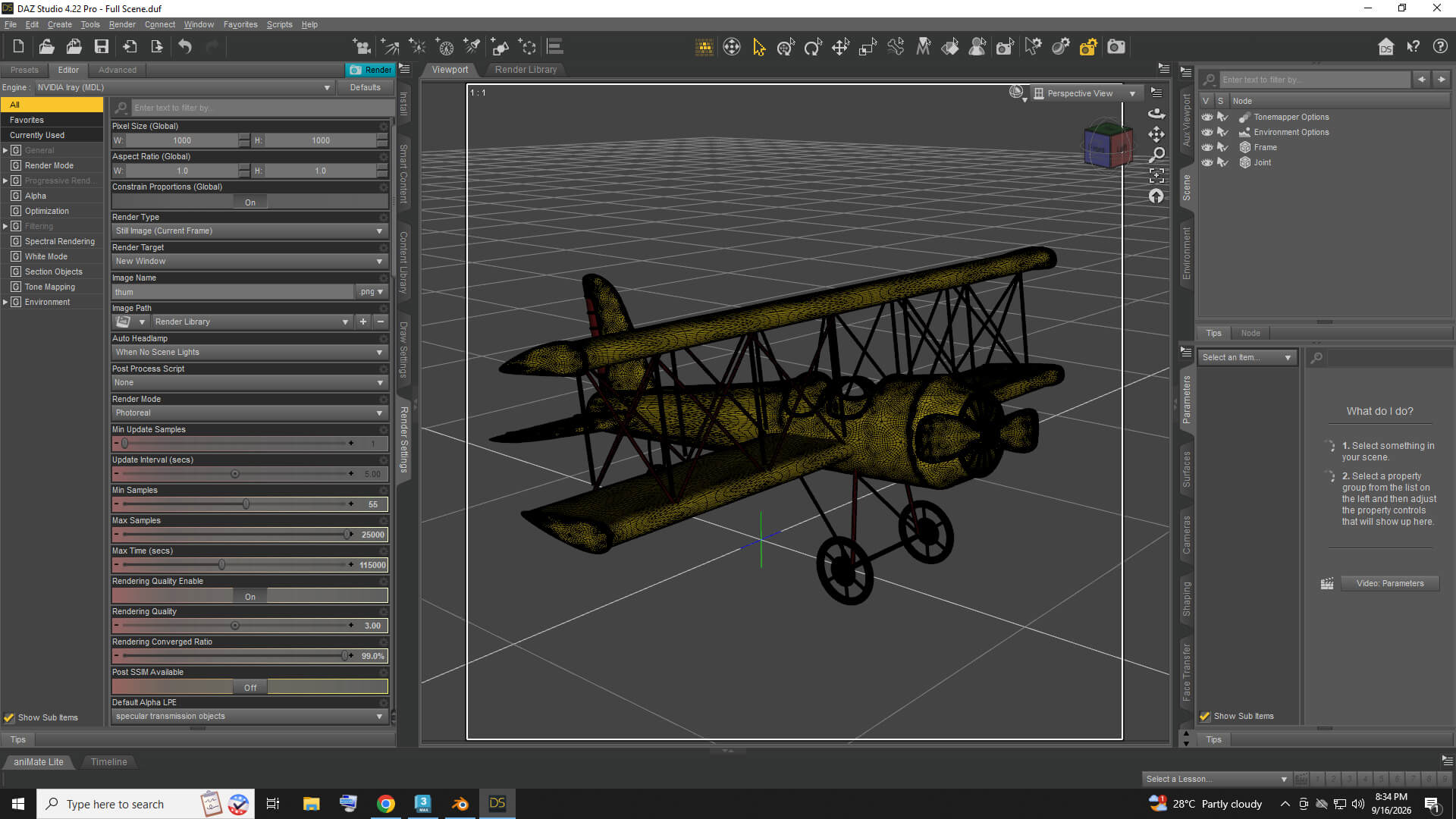Open render settings via yellow camera-gear icon

point(1088,47)
